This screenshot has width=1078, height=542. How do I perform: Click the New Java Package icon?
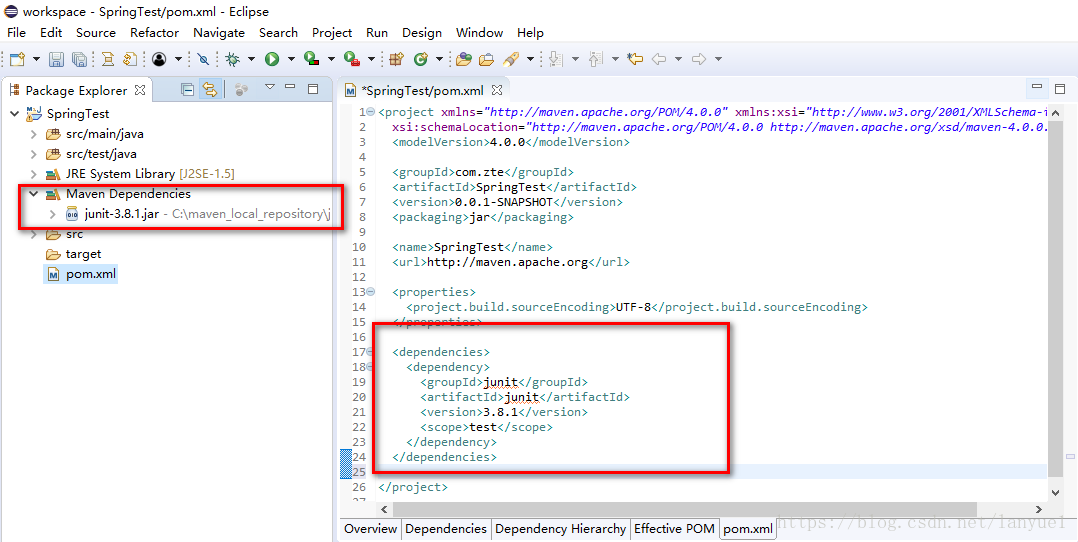point(396,59)
